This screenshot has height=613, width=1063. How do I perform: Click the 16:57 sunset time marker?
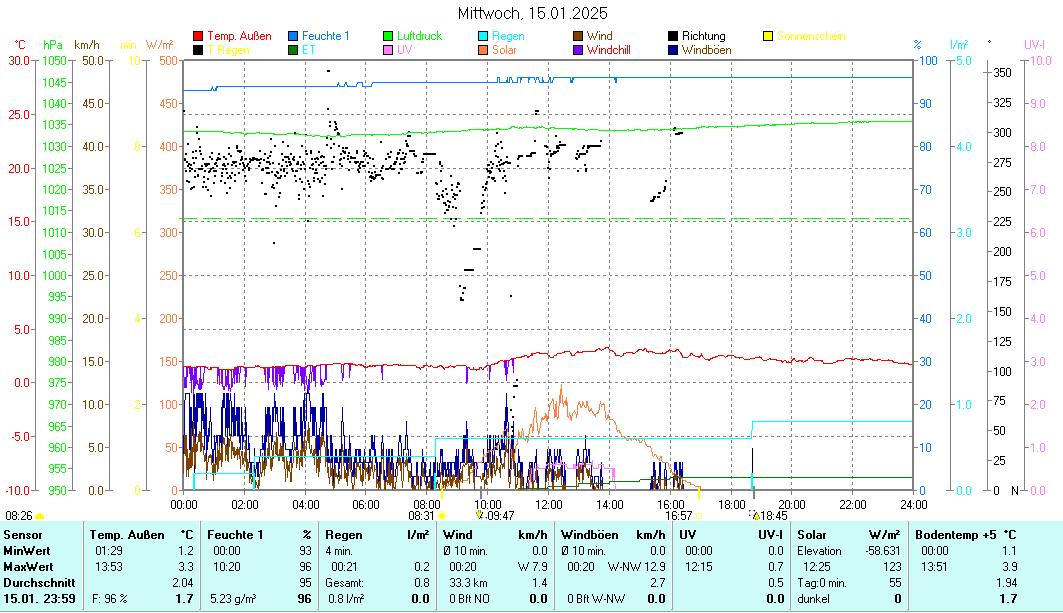click(x=679, y=515)
